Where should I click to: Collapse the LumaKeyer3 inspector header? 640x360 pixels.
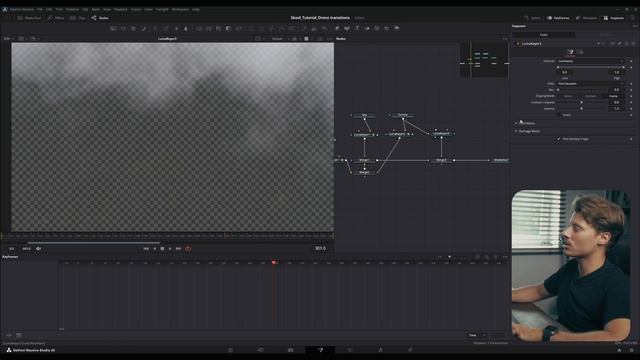[x=518, y=43]
